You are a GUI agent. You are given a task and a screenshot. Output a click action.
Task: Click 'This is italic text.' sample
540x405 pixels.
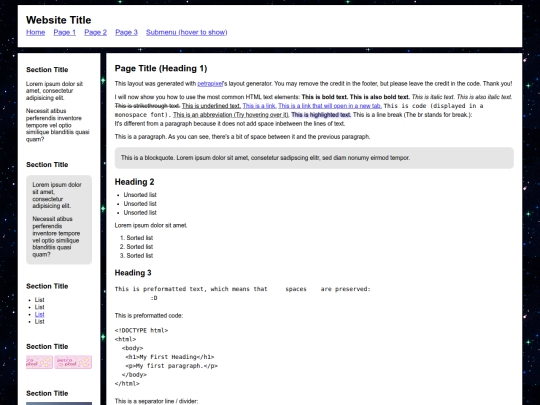[x=433, y=97]
